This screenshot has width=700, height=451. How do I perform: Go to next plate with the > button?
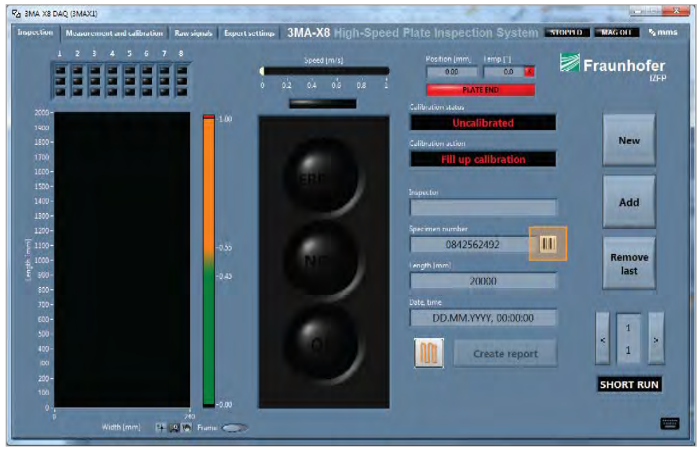point(656,339)
